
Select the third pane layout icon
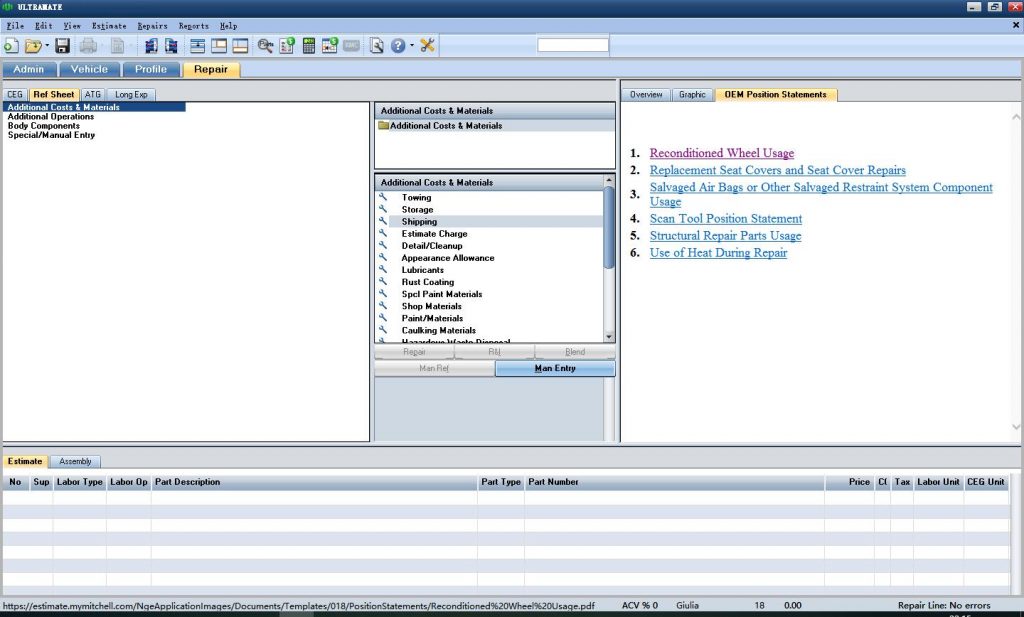pos(240,46)
